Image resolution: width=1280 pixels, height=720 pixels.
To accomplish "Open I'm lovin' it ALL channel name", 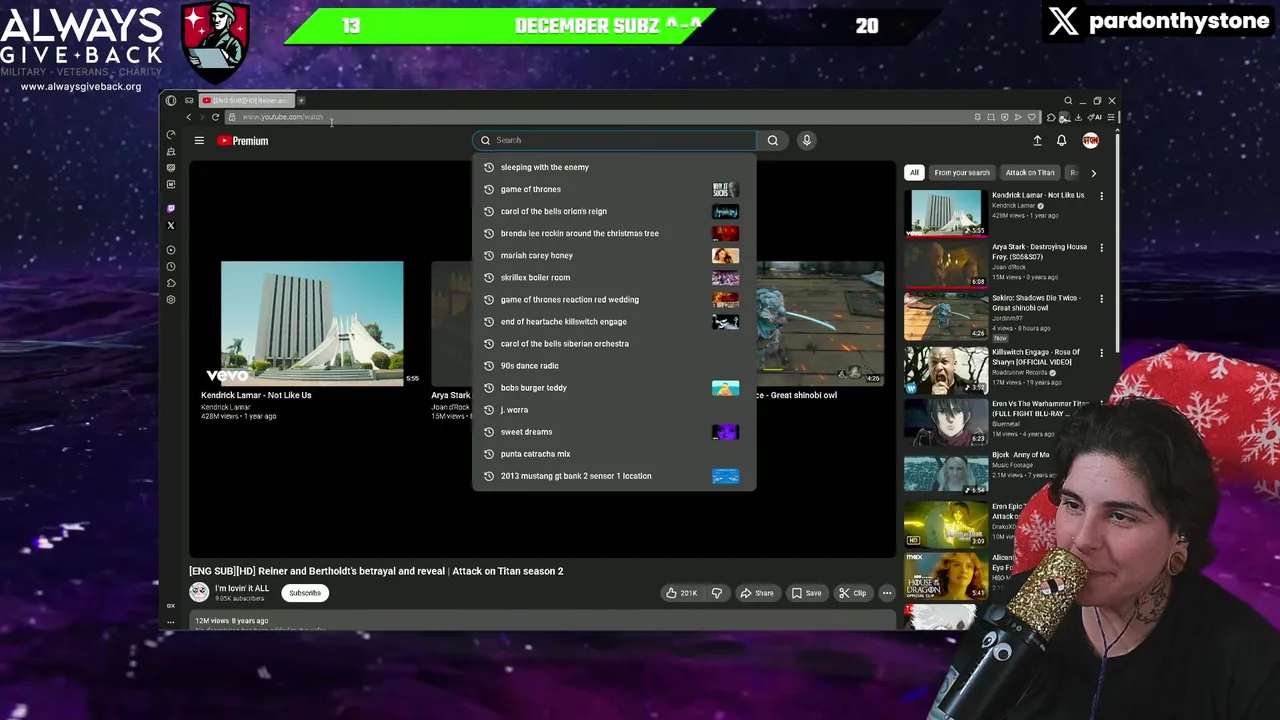I will [242, 589].
